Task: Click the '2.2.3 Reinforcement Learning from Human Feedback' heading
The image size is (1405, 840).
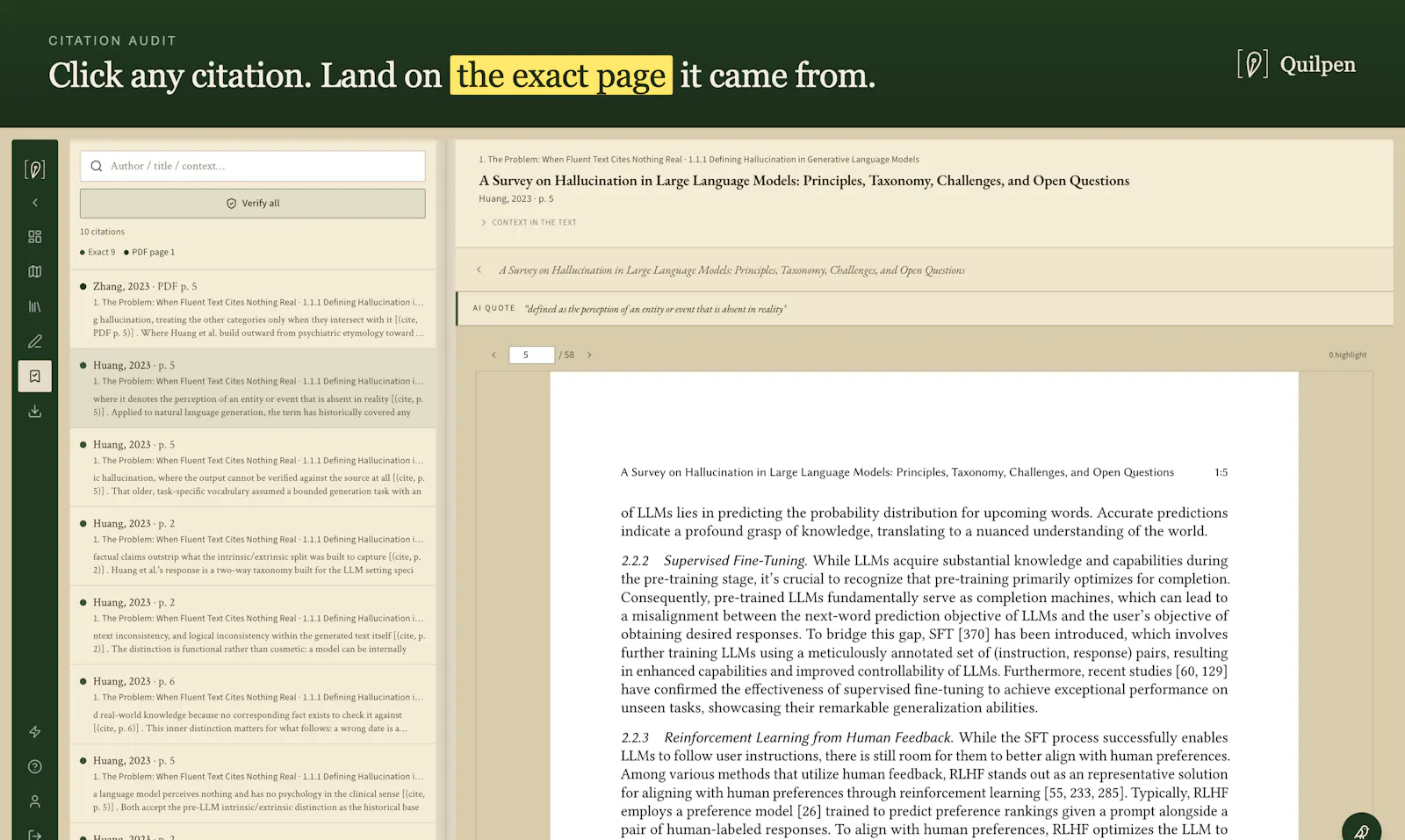Action: pyautogui.click(x=787, y=738)
